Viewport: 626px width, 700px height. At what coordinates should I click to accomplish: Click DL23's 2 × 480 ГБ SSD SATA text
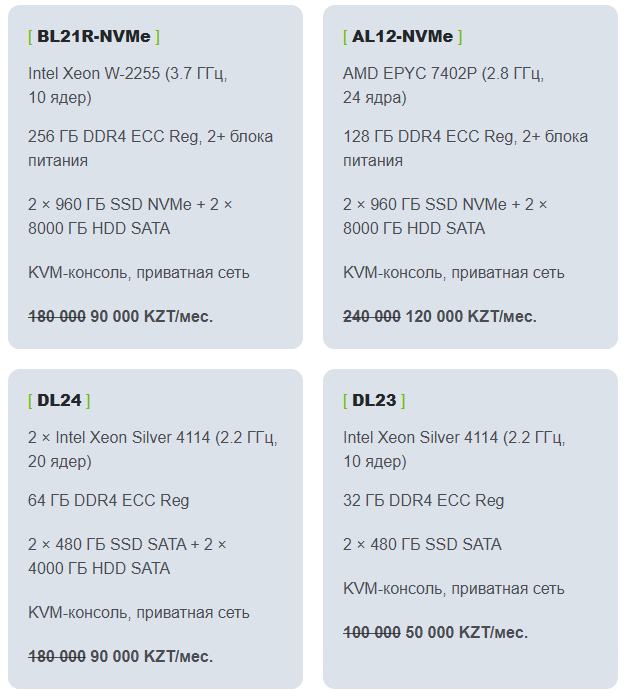[422, 544]
